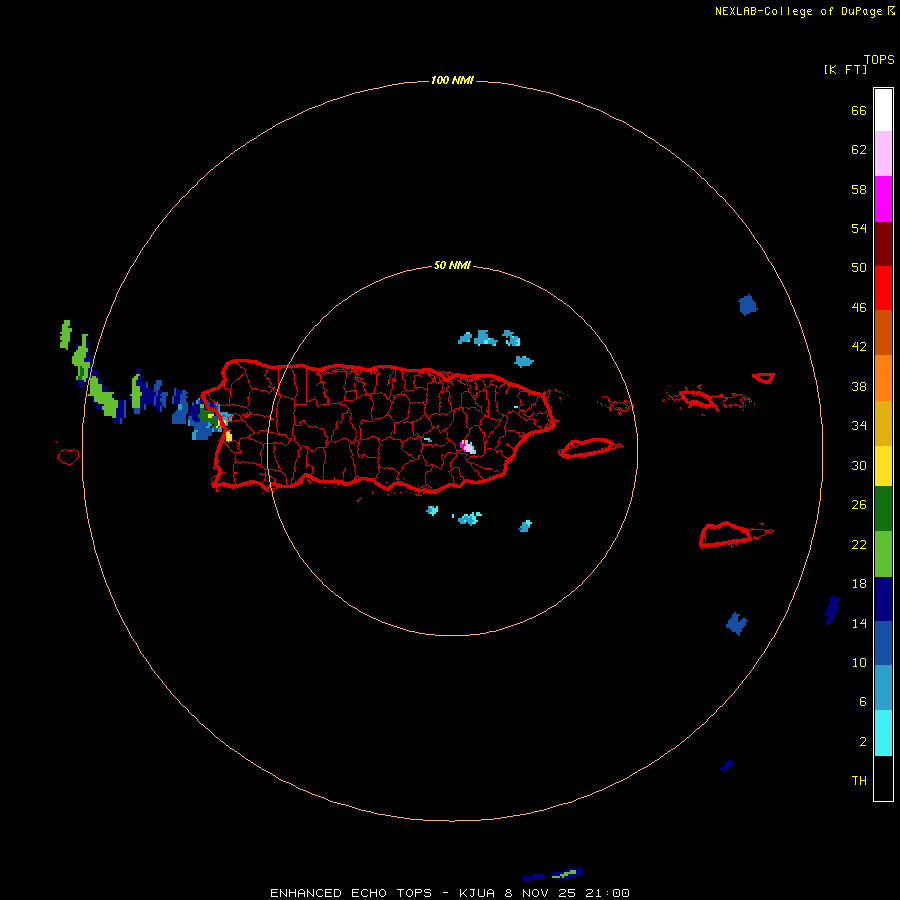Choose the bright red legend swatch
Image resolution: width=900 pixels, height=900 pixels.
[x=883, y=288]
